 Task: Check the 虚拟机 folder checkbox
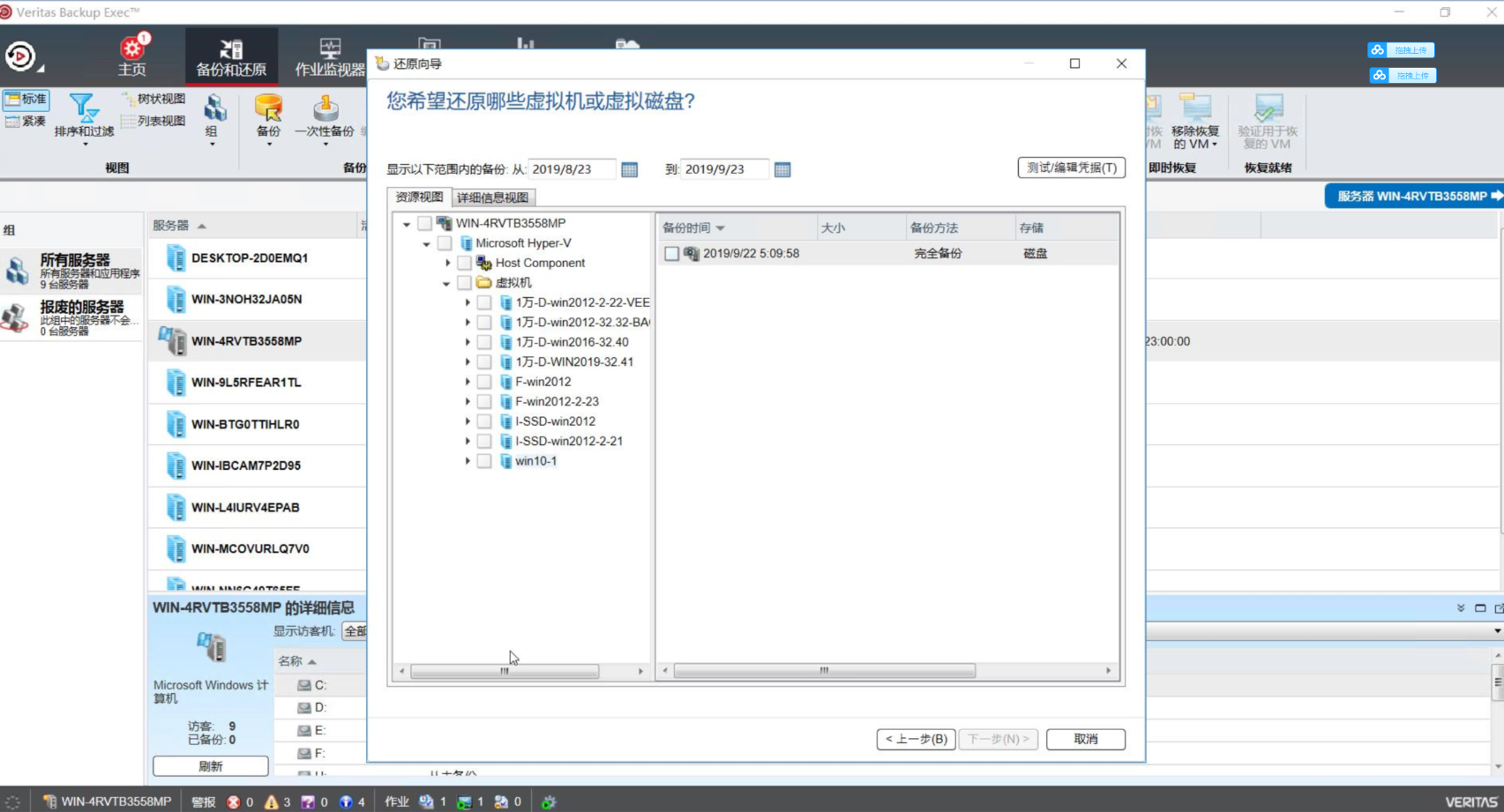click(x=464, y=283)
